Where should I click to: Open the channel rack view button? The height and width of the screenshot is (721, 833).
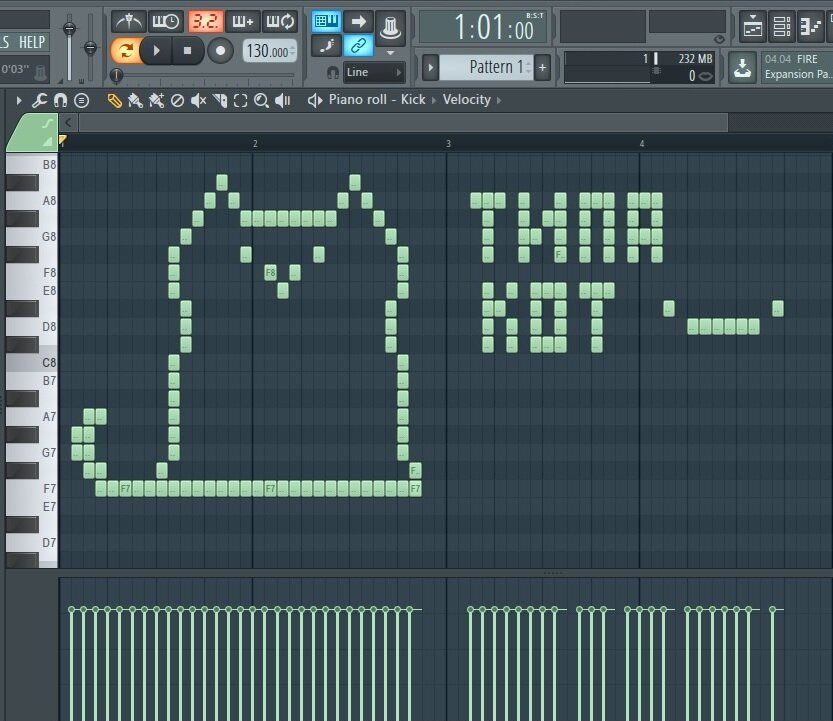781,26
